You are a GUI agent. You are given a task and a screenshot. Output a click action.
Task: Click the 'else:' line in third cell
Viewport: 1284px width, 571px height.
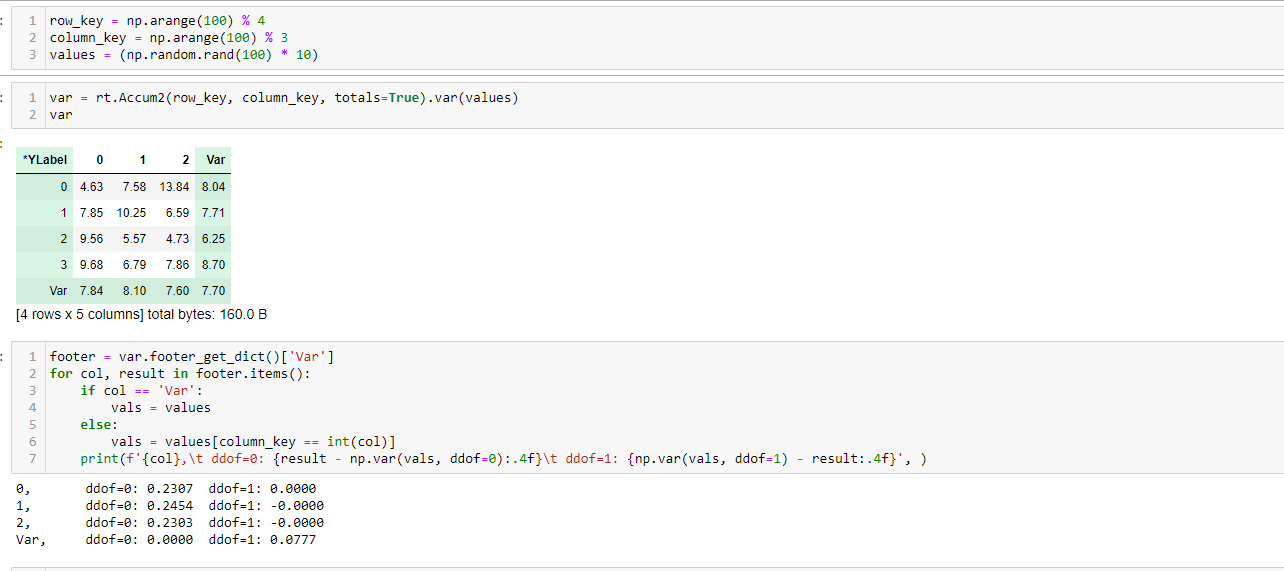click(99, 424)
